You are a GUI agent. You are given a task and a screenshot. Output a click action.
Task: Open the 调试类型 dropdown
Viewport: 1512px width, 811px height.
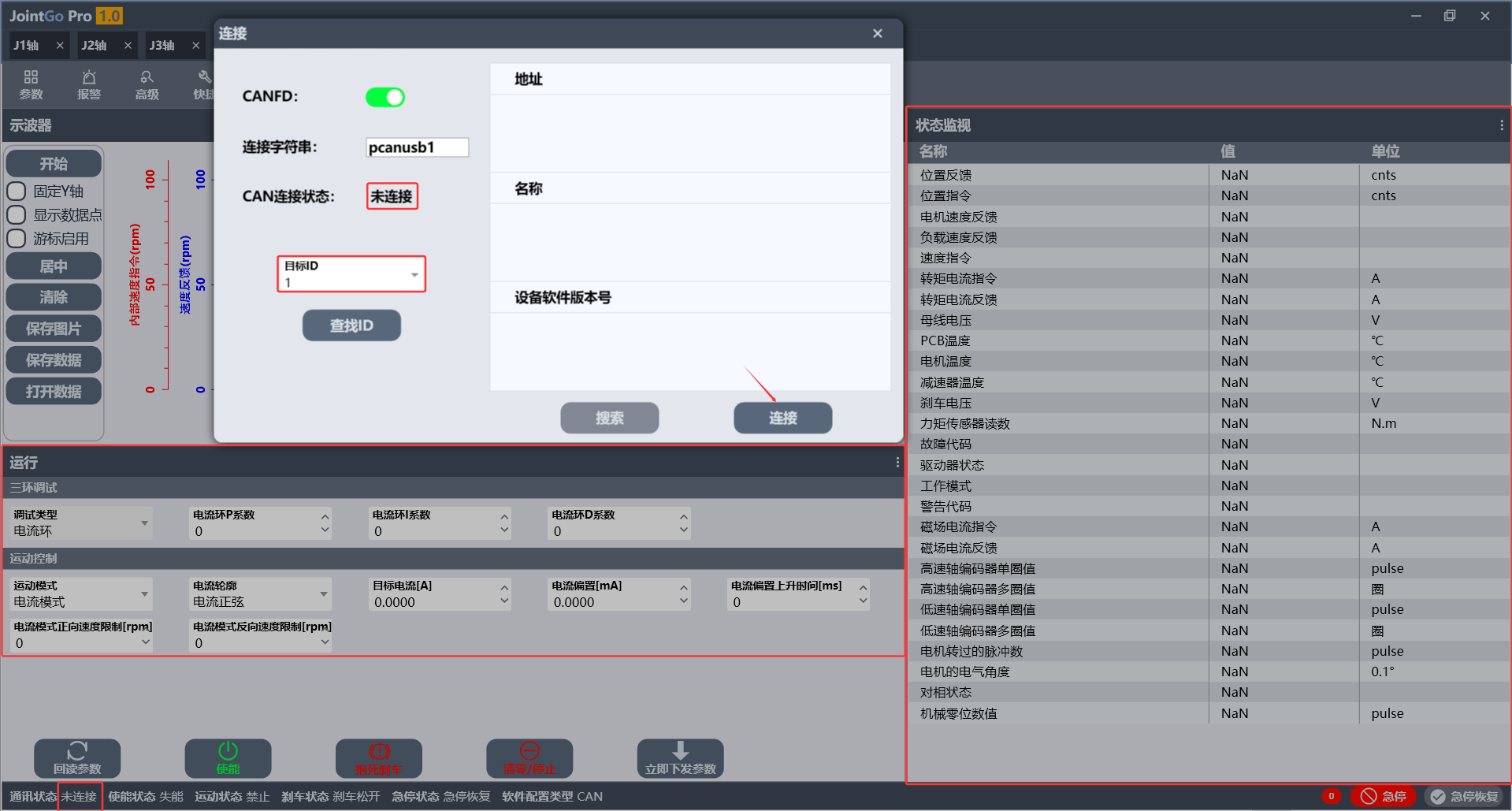coord(81,523)
